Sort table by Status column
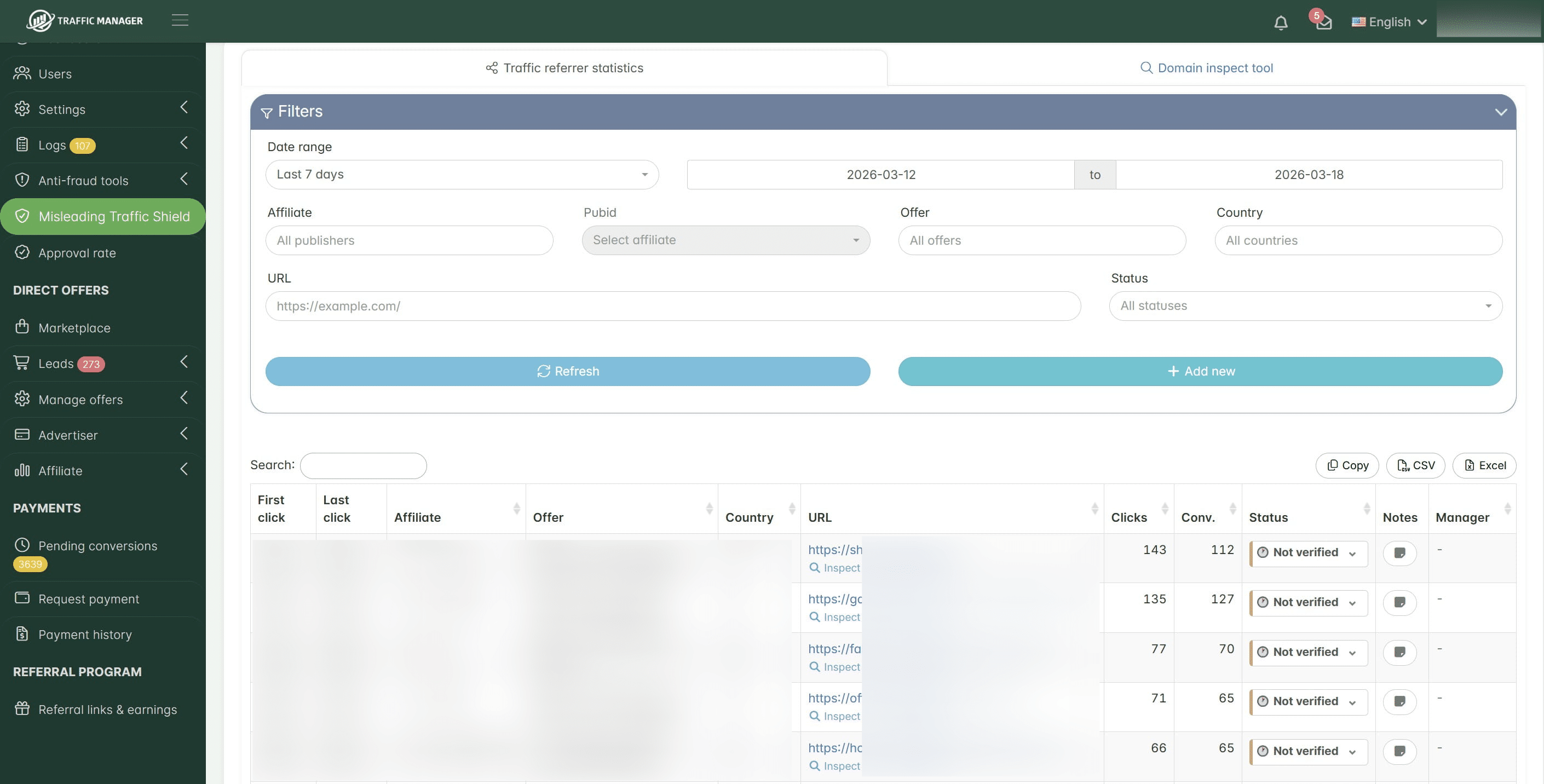Viewport: 1544px width, 784px height. pos(1309,509)
